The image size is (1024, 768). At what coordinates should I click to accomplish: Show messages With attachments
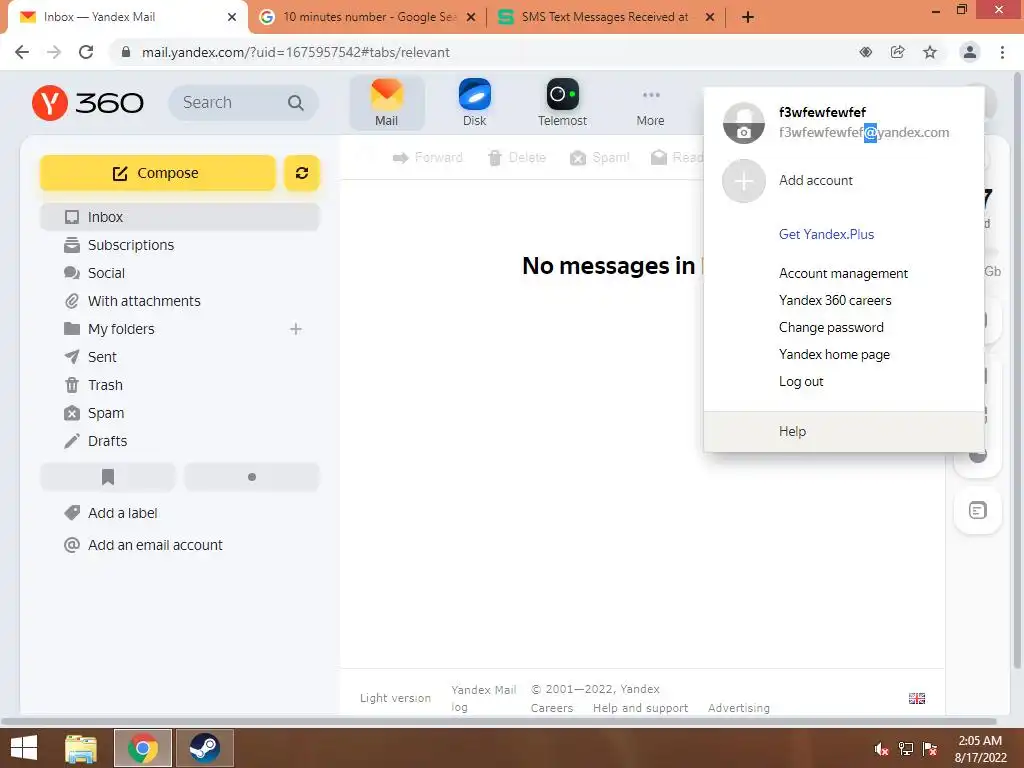point(144,301)
